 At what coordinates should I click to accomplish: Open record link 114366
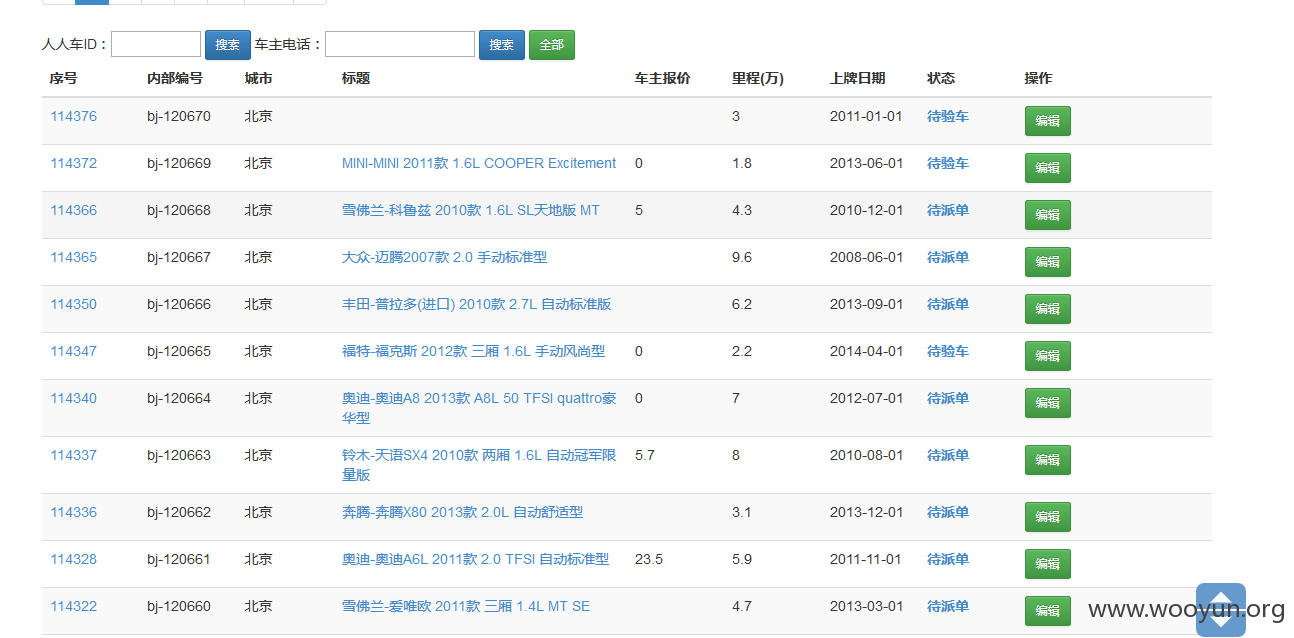pos(74,210)
